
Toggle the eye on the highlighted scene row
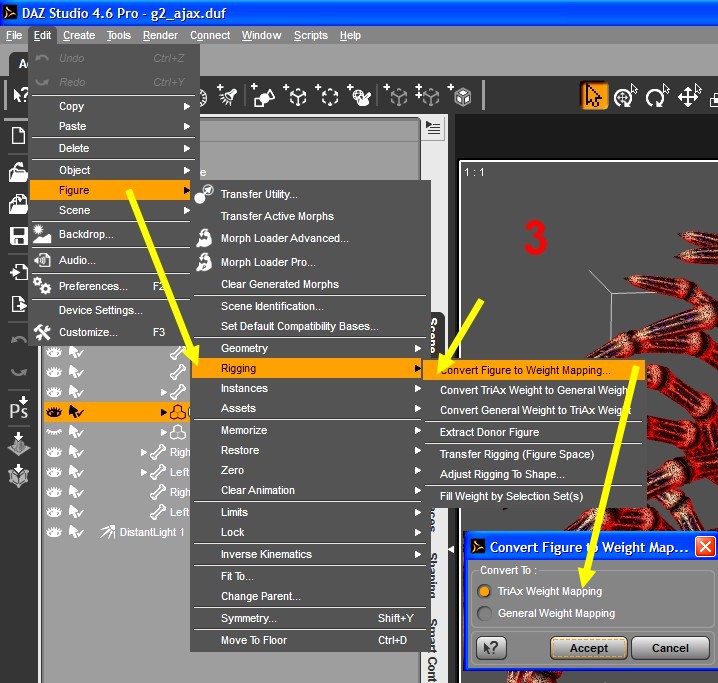(x=54, y=412)
